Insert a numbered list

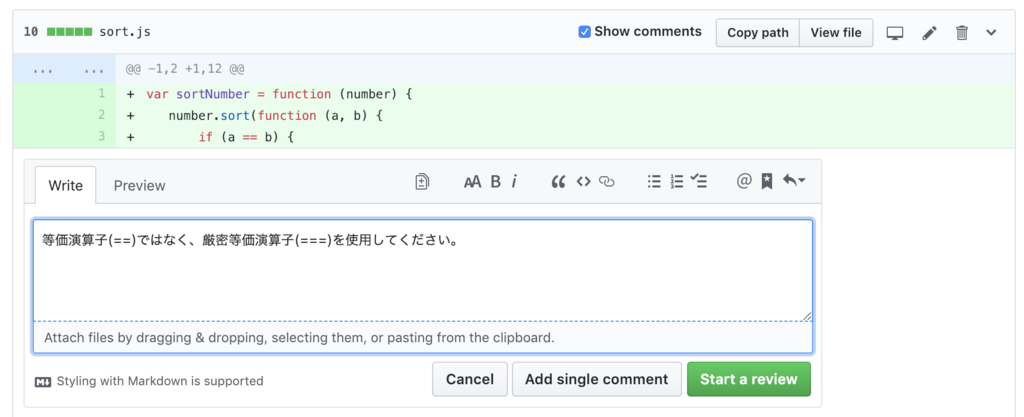click(677, 182)
